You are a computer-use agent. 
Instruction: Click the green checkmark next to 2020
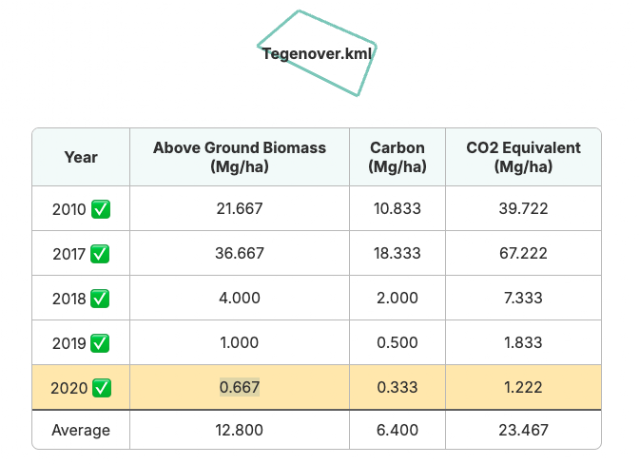[102, 388]
